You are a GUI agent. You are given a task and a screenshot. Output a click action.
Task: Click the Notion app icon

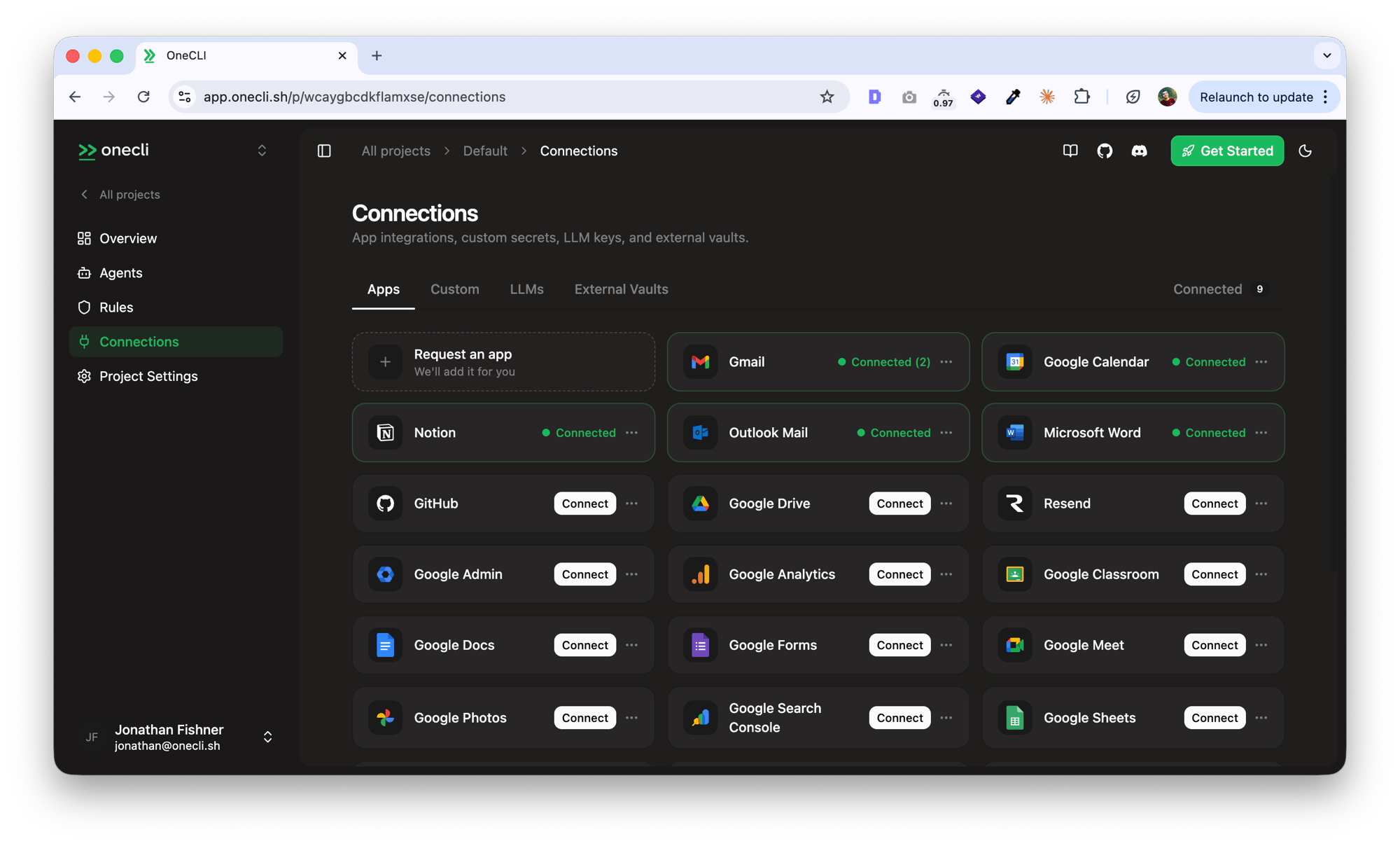(385, 433)
